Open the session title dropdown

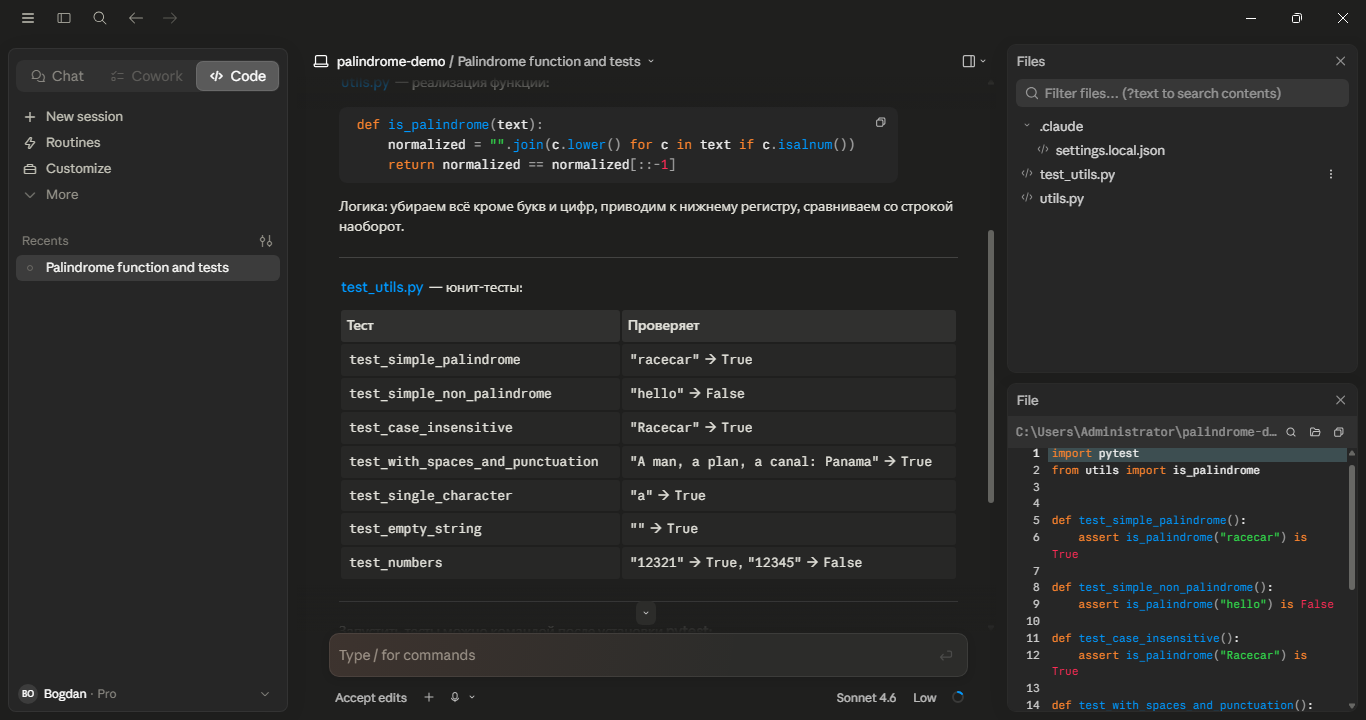click(651, 62)
